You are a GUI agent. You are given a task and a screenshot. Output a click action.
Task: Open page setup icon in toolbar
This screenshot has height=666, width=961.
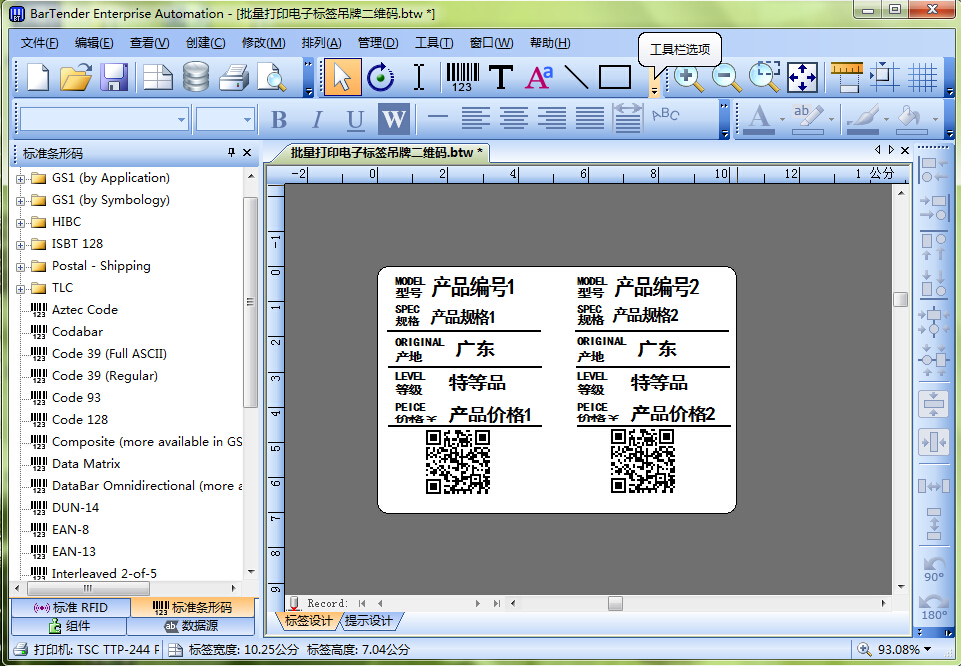click(x=158, y=78)
